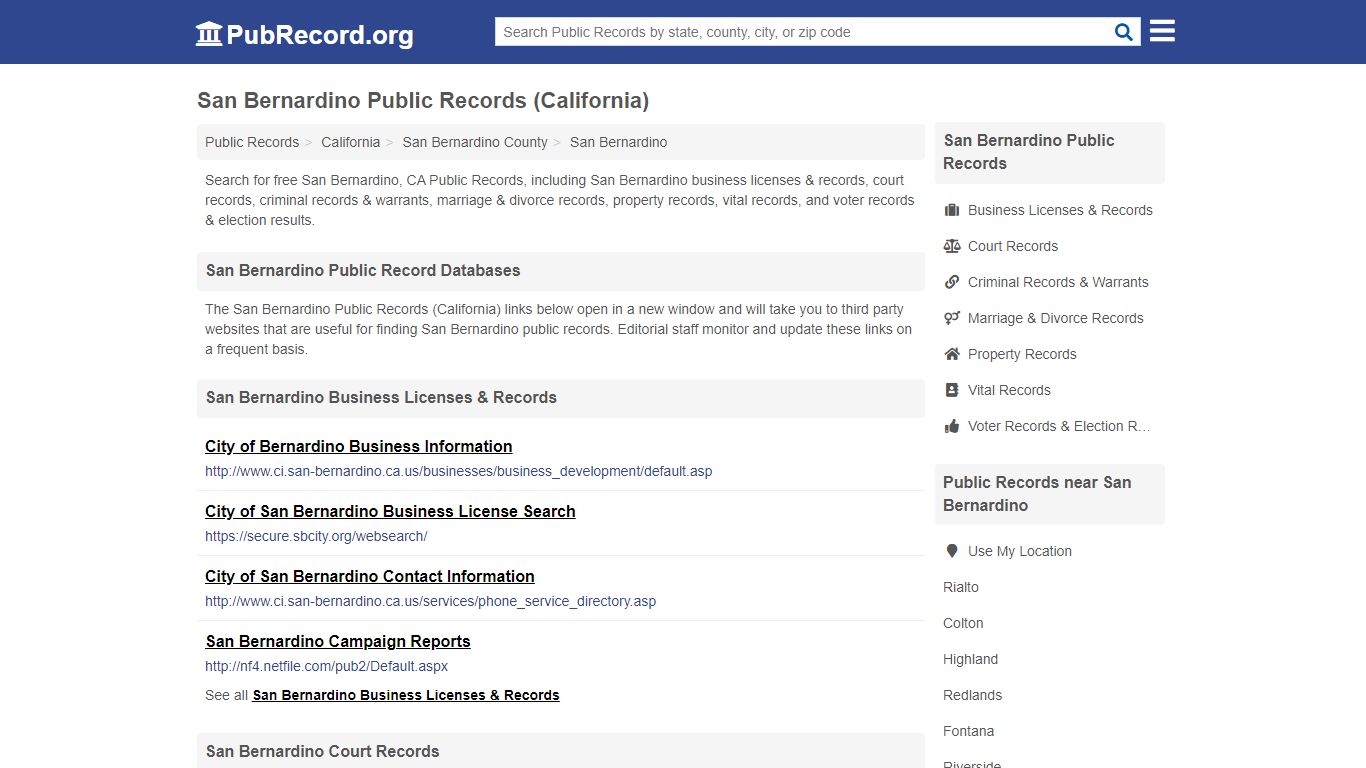Visit secure.sbcity.org websearch URL
Viewport: 1366px width, 768px height.
tap(316, 536)
